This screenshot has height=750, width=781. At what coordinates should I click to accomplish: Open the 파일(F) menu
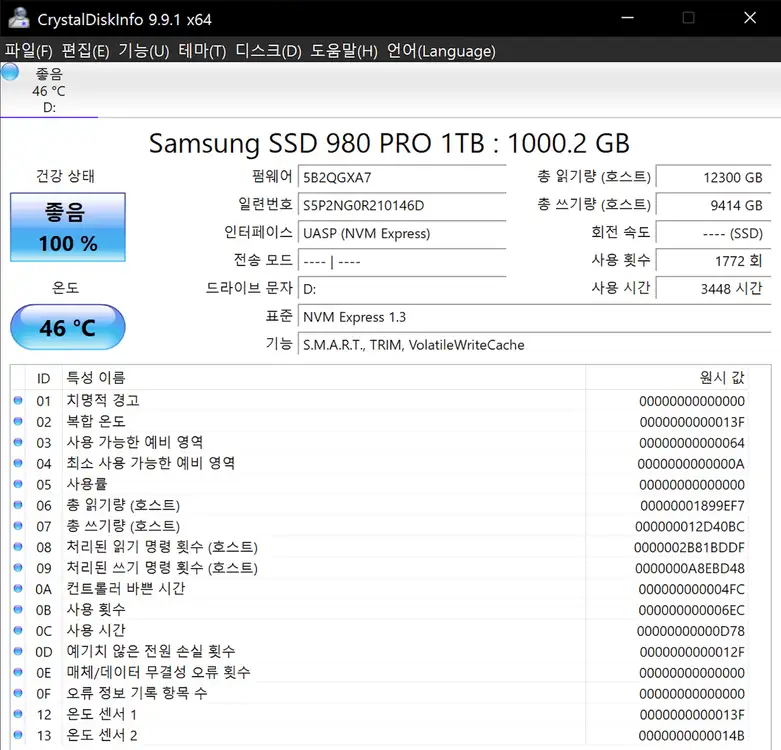[28, 50]
